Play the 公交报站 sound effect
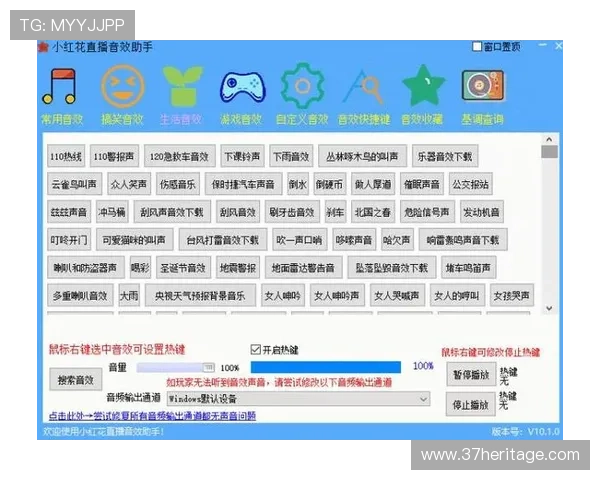 pos(470,184)
